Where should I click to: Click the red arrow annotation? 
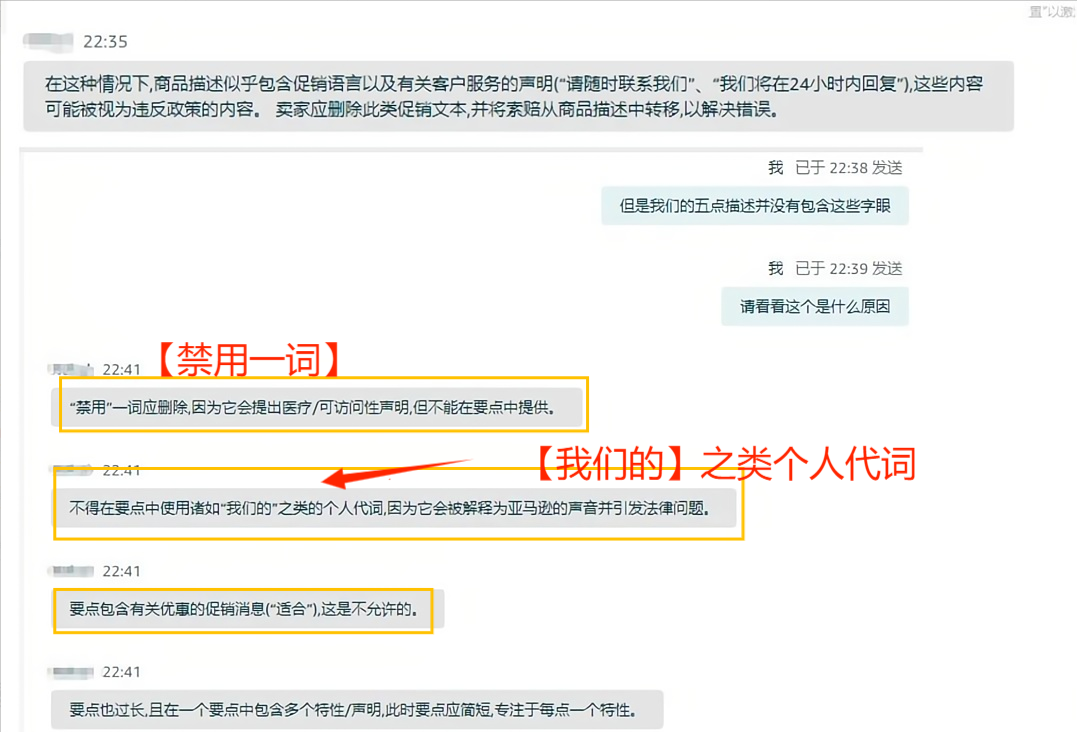[x=397, y=473]
